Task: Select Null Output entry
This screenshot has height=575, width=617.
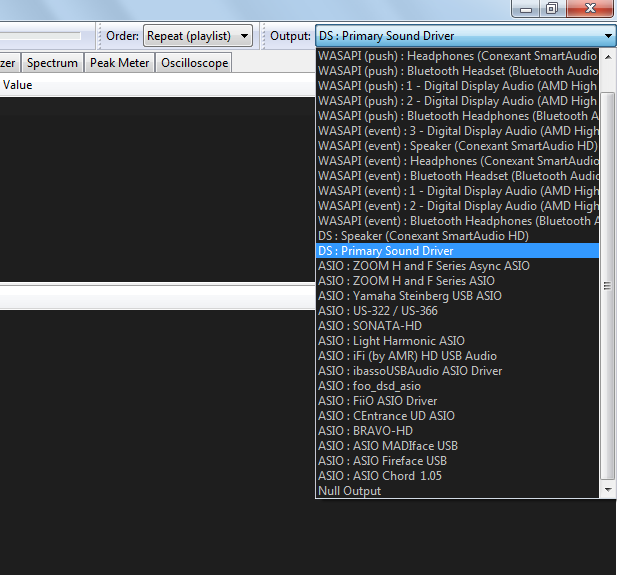Action: click(458, 490)
